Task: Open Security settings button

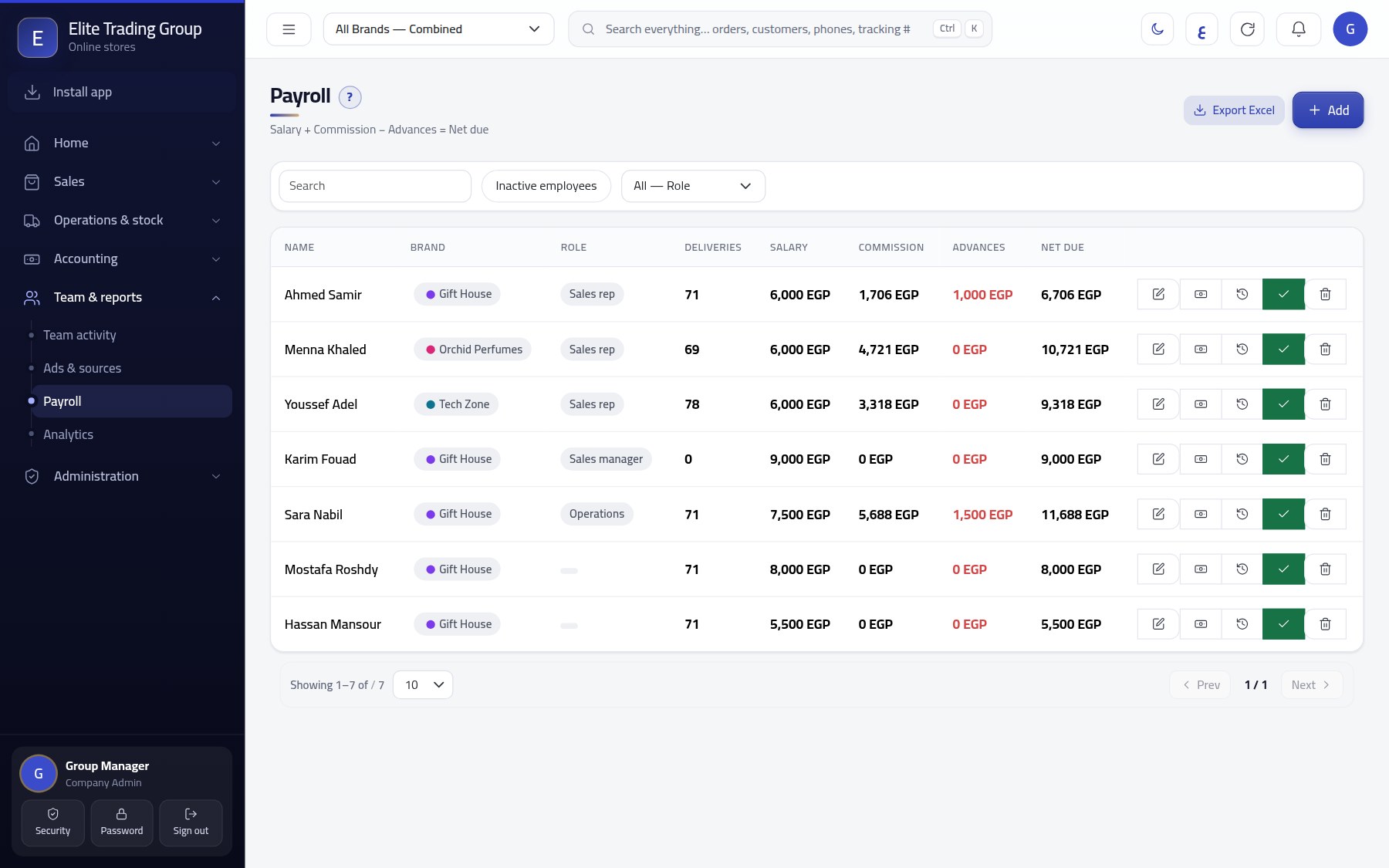Action: [x=52, y=822]
